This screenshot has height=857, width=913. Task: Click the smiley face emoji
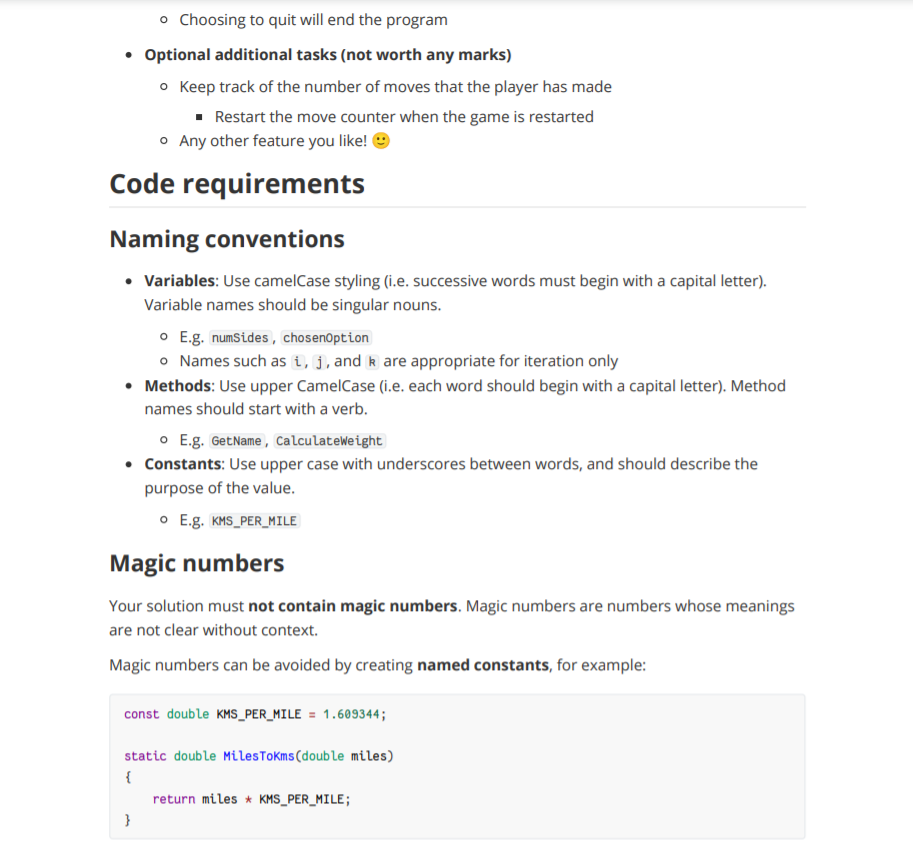381,141
